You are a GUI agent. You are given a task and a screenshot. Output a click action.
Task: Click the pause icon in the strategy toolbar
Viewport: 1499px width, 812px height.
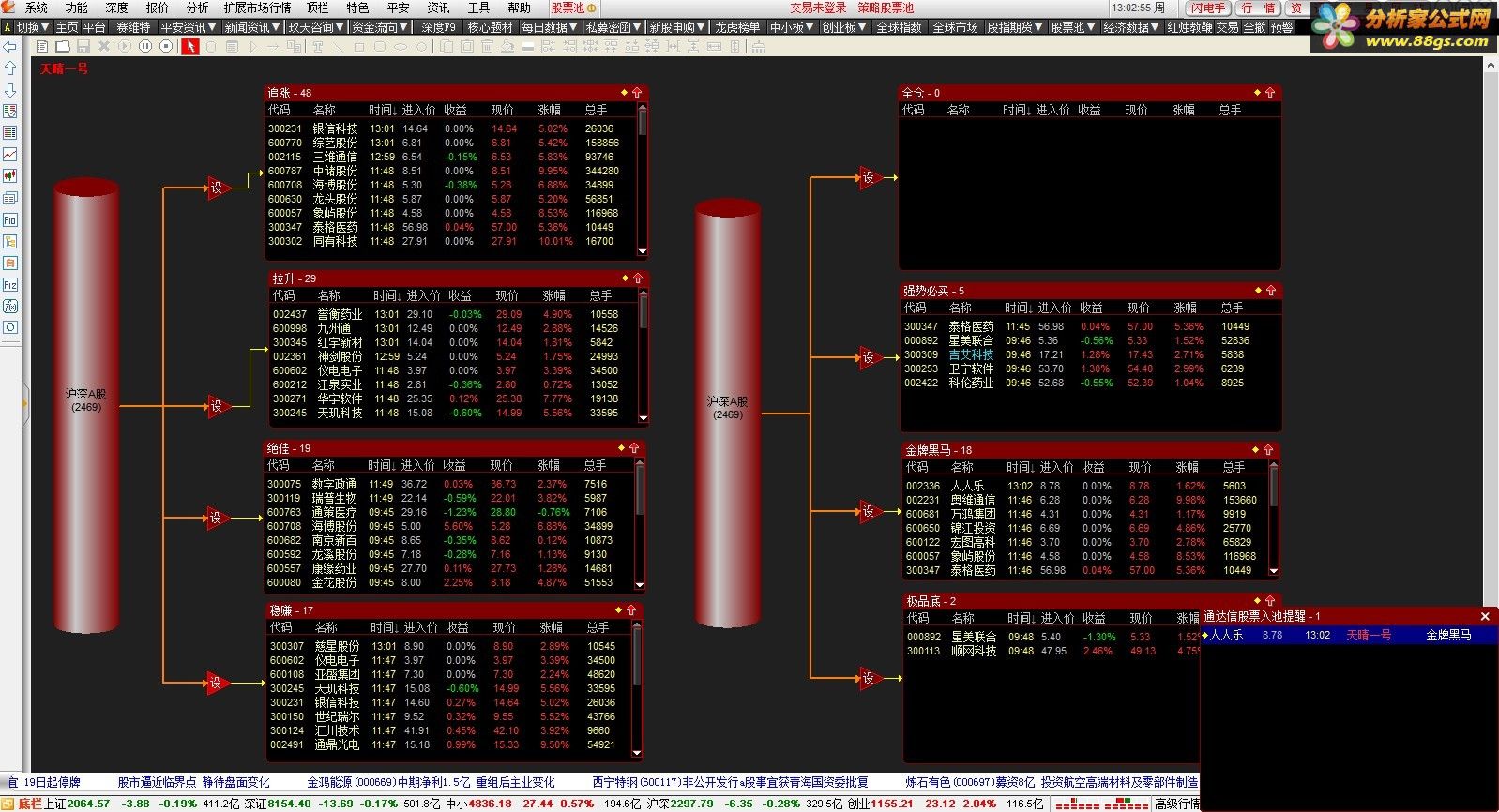(x=145, y=46)
